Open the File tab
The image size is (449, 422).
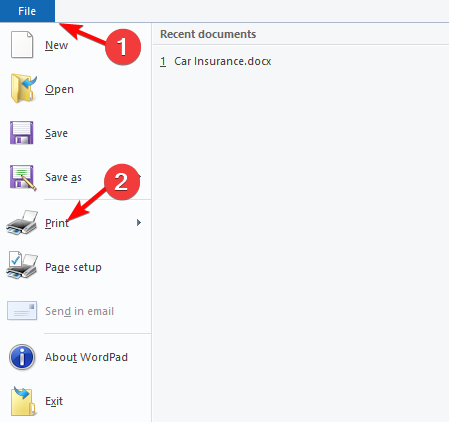27,11
